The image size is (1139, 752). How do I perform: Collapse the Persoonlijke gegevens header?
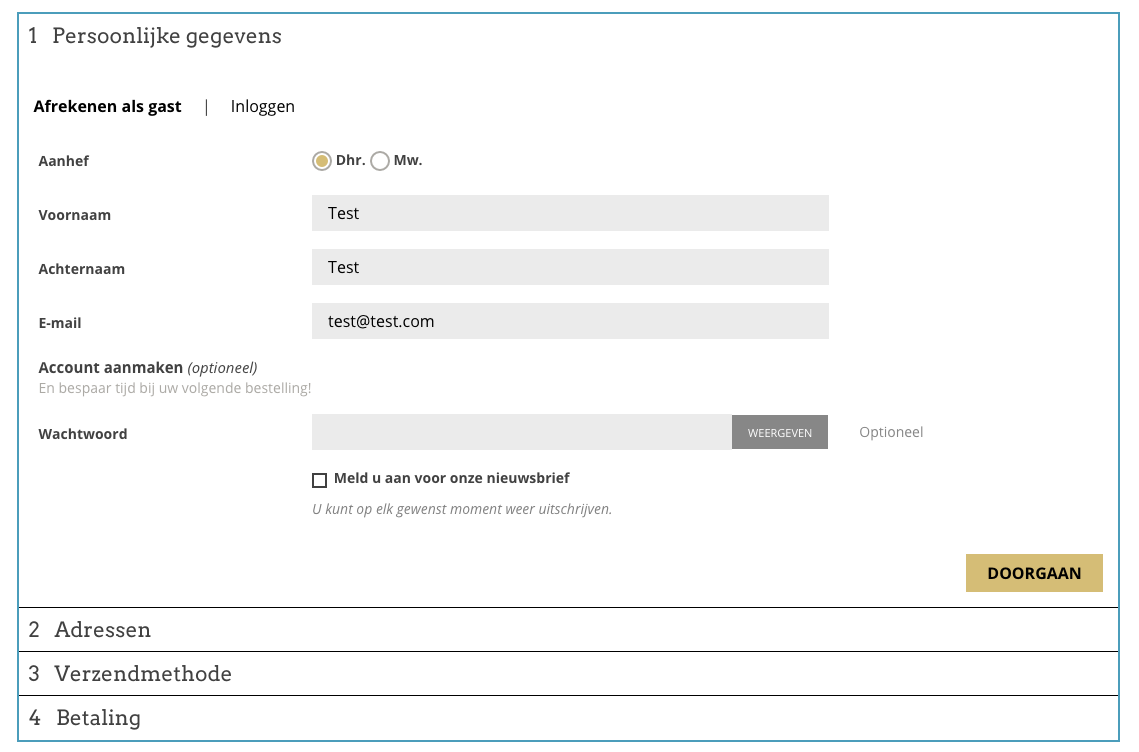click(x=166, y=36)
